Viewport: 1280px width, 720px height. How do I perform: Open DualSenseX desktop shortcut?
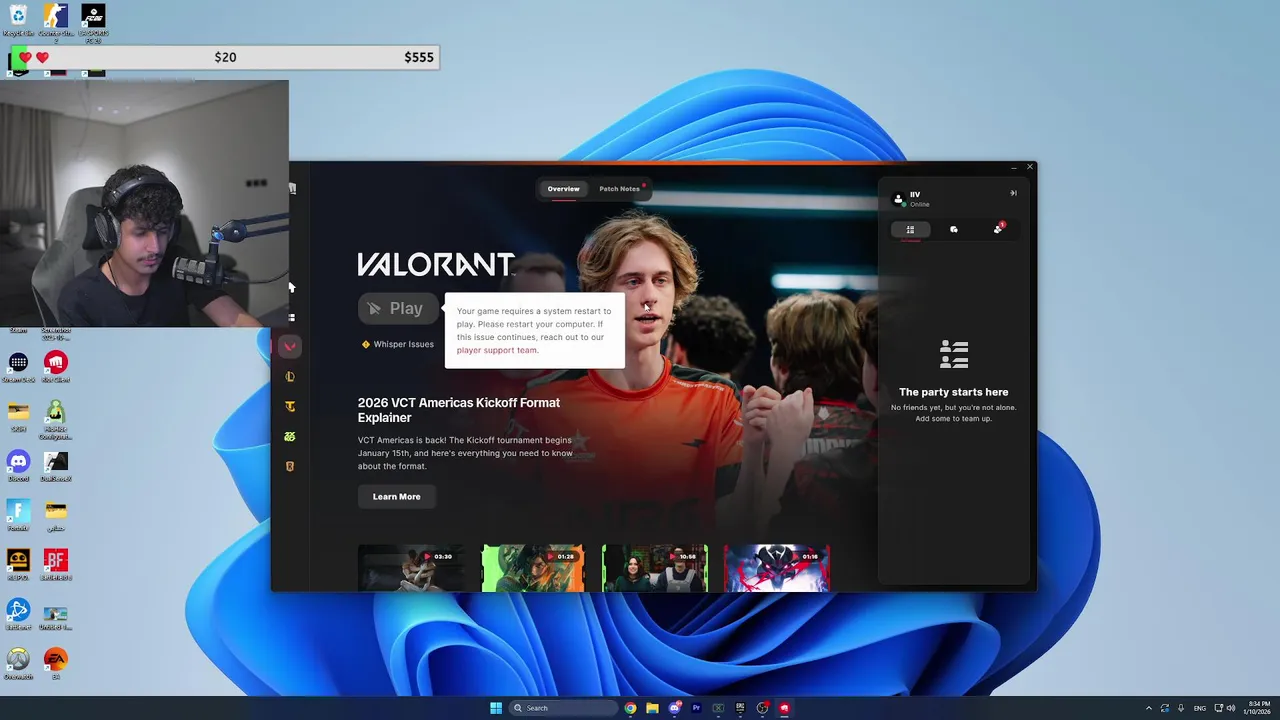(56, 465)
